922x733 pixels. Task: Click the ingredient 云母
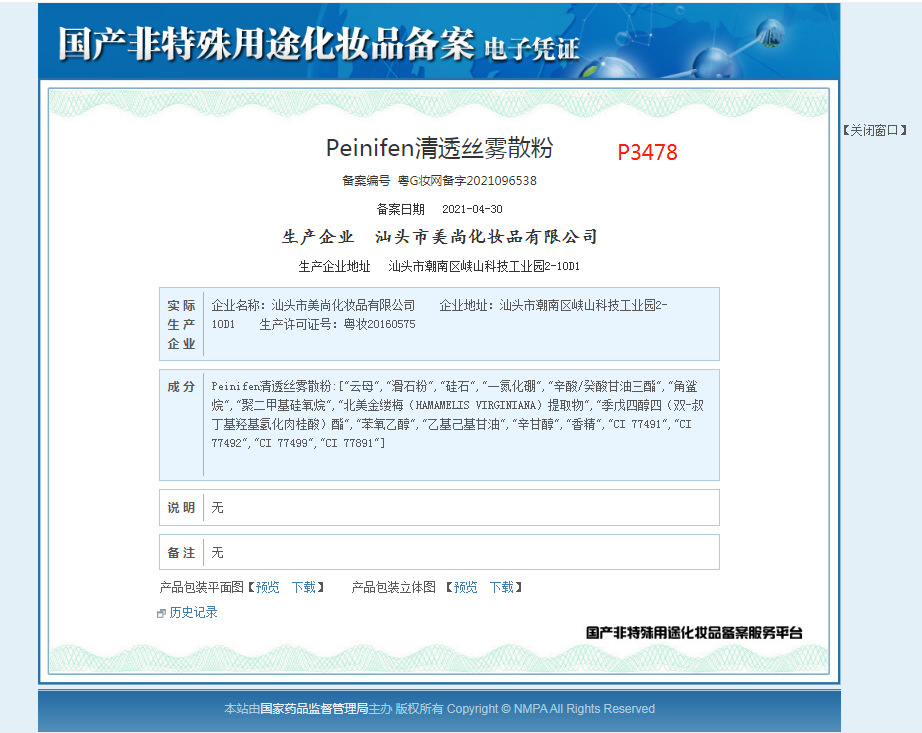point(362,387)
